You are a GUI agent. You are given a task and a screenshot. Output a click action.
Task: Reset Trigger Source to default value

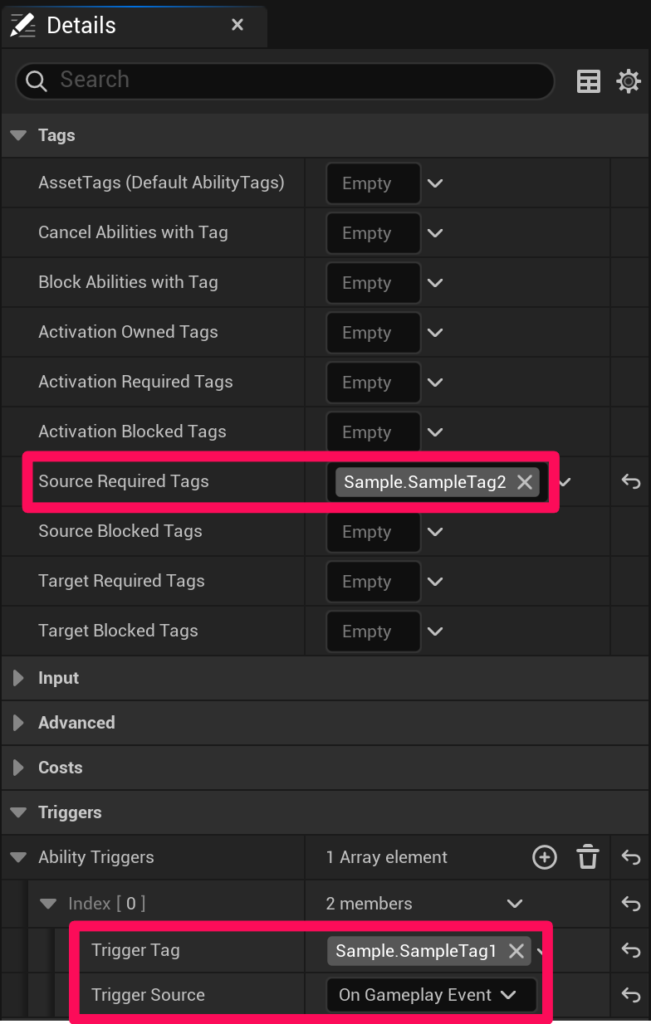[630, 995]
